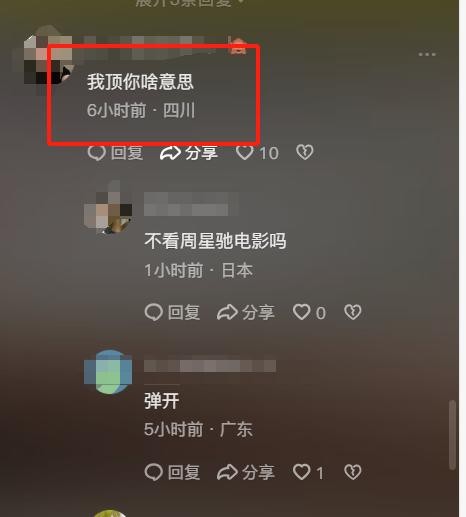Like the 我顶你啥意思 comment

coord(245,153)
